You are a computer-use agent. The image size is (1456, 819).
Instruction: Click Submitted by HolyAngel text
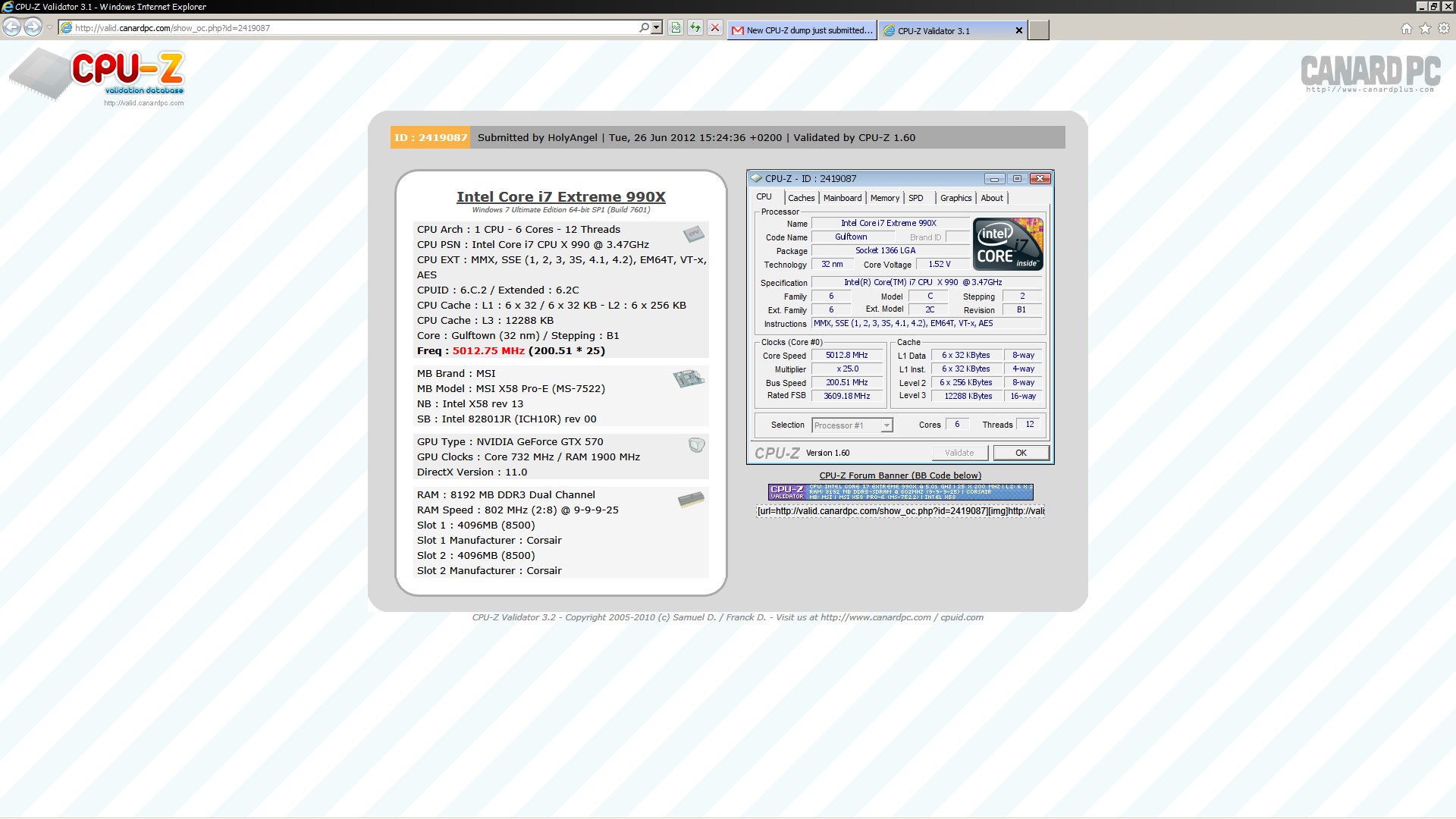click(x=537, y=138)
